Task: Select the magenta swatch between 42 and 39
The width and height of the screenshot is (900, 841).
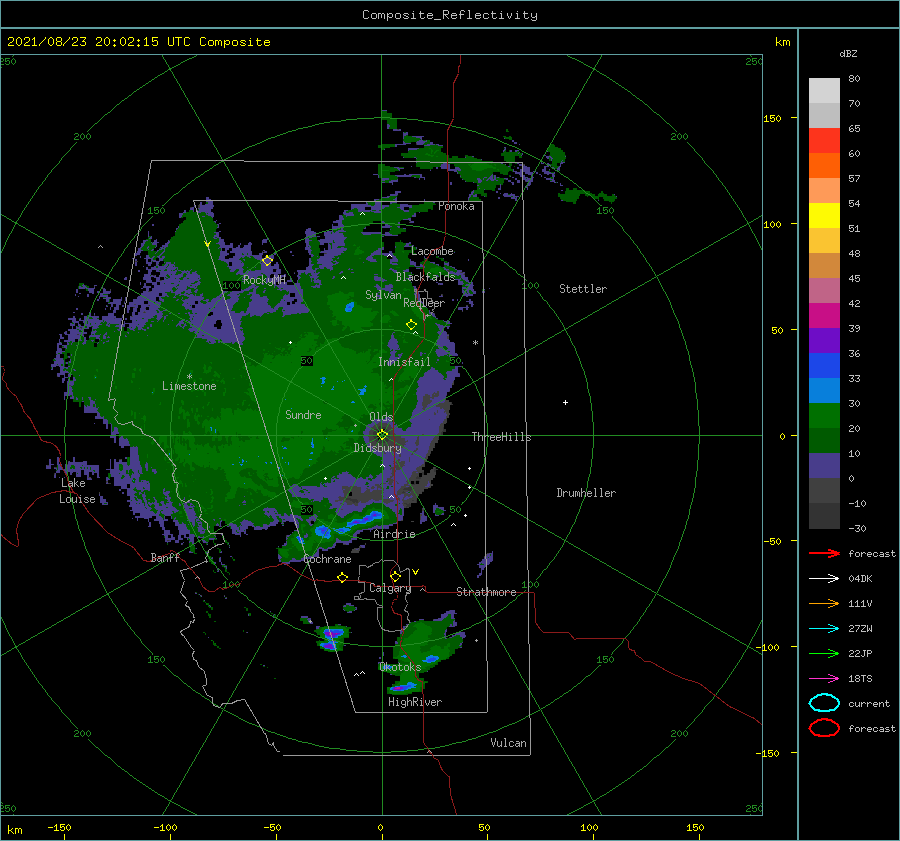Action: (x=824, y=316)
